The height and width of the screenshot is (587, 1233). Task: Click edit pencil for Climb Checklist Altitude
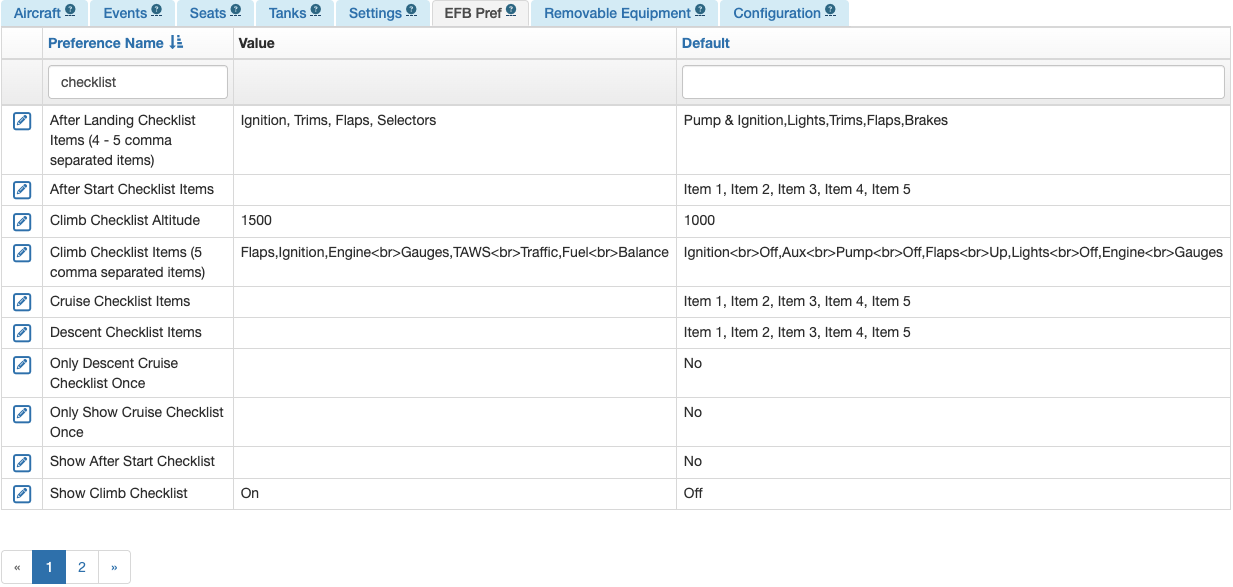[x=22, y=221]
